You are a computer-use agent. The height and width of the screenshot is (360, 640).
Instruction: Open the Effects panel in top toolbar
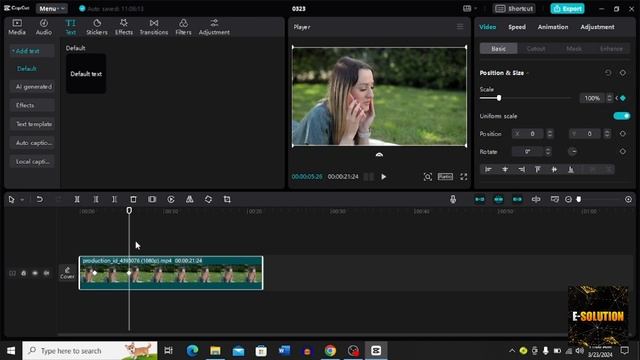tap(124, 27)
